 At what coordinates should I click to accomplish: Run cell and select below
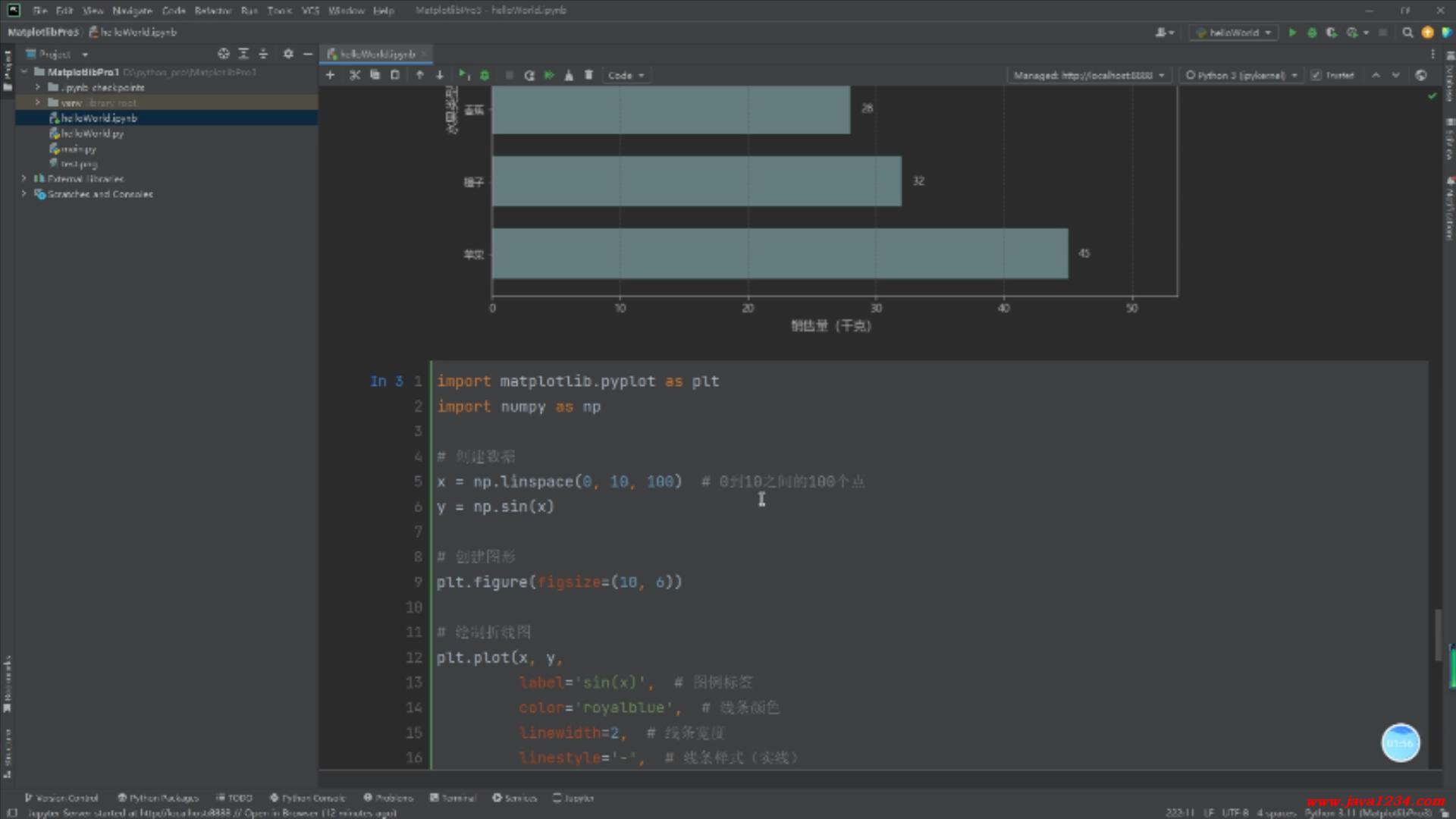pyautogui.click(x=463, y=75)
